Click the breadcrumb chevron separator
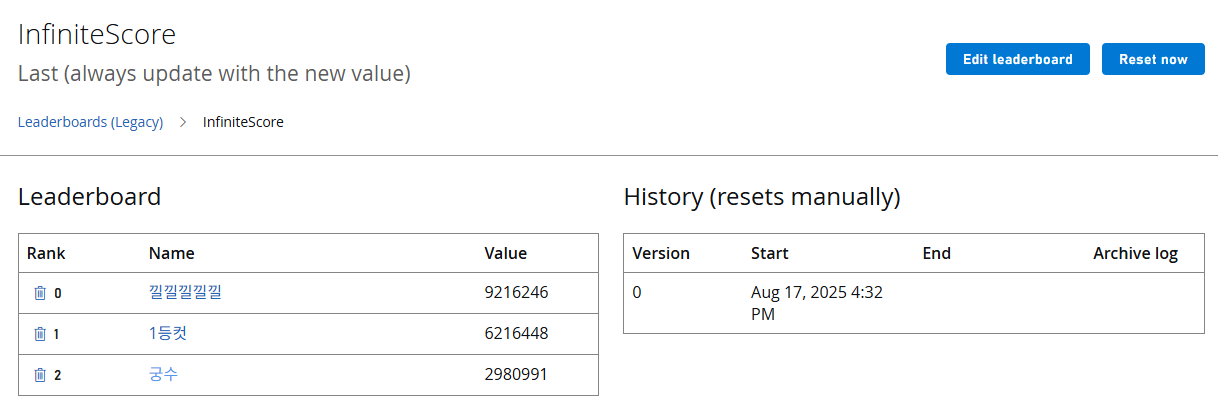The height and width of the screenshot is (415, 1218). (x=183, y=122)
